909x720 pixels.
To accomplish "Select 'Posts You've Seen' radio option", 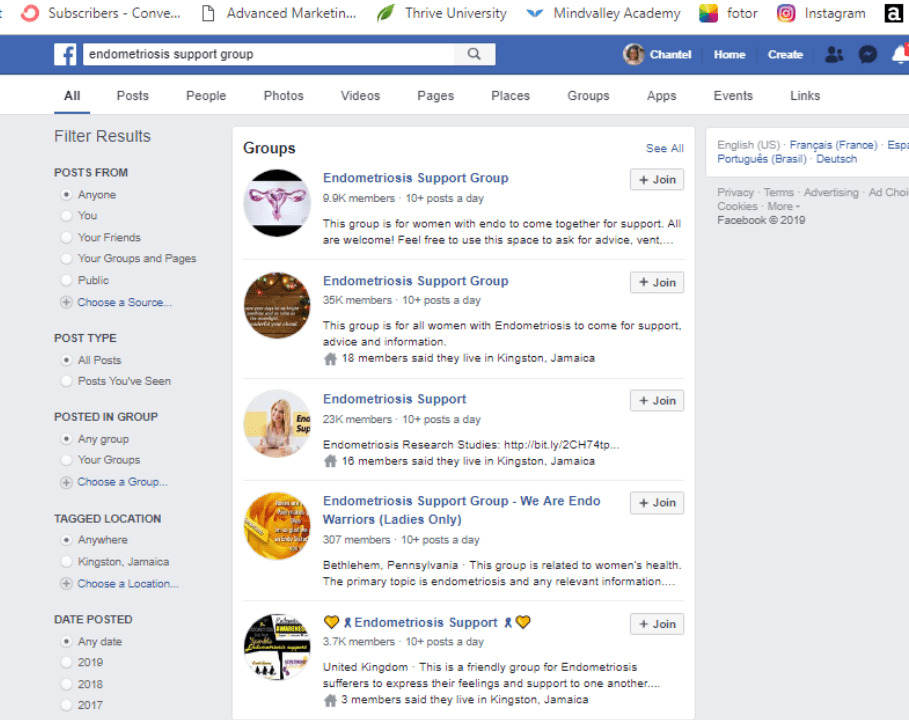I will (66, 381).
